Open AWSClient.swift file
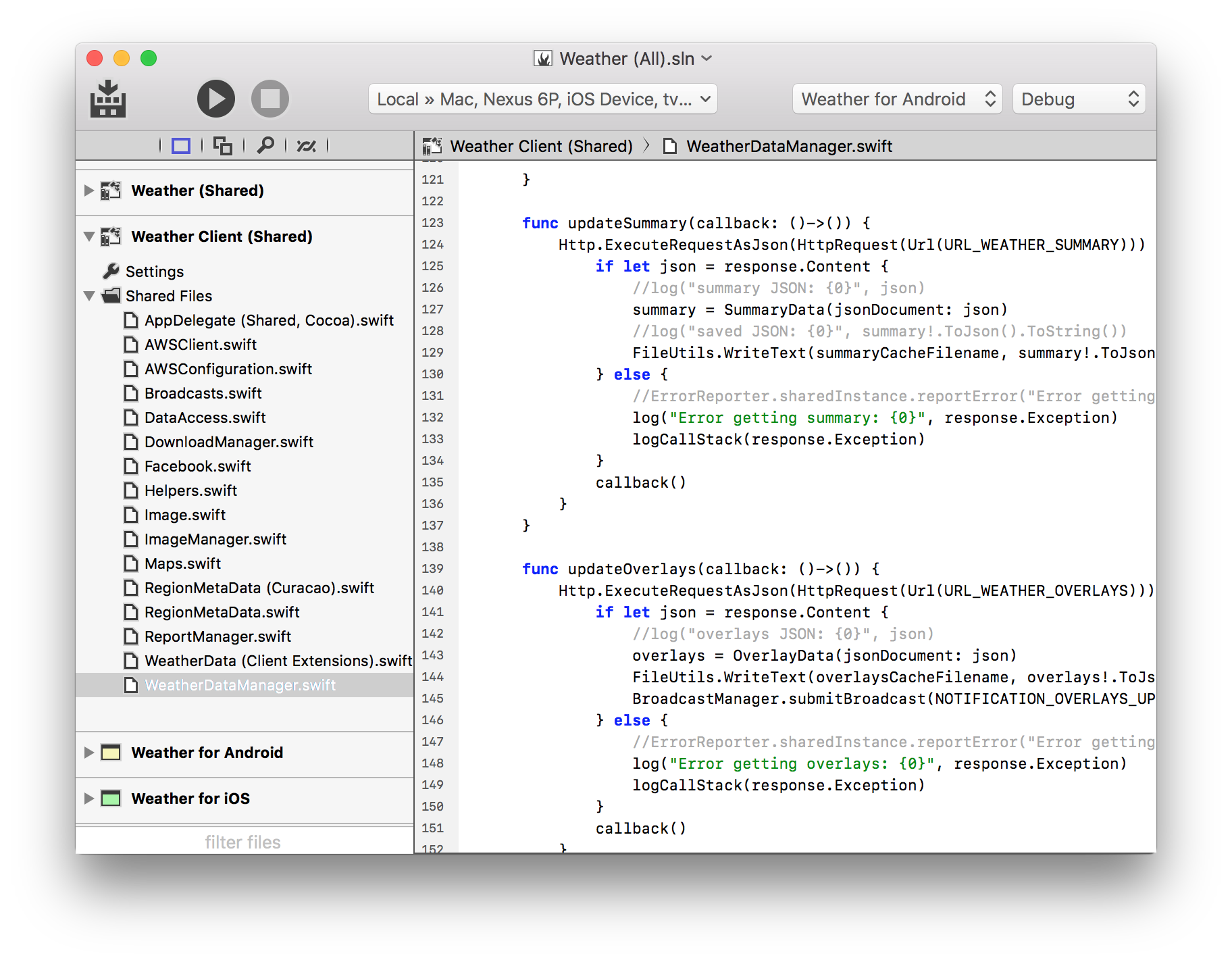The height and width of the screenshot is (962, 1232). (201, 345)
